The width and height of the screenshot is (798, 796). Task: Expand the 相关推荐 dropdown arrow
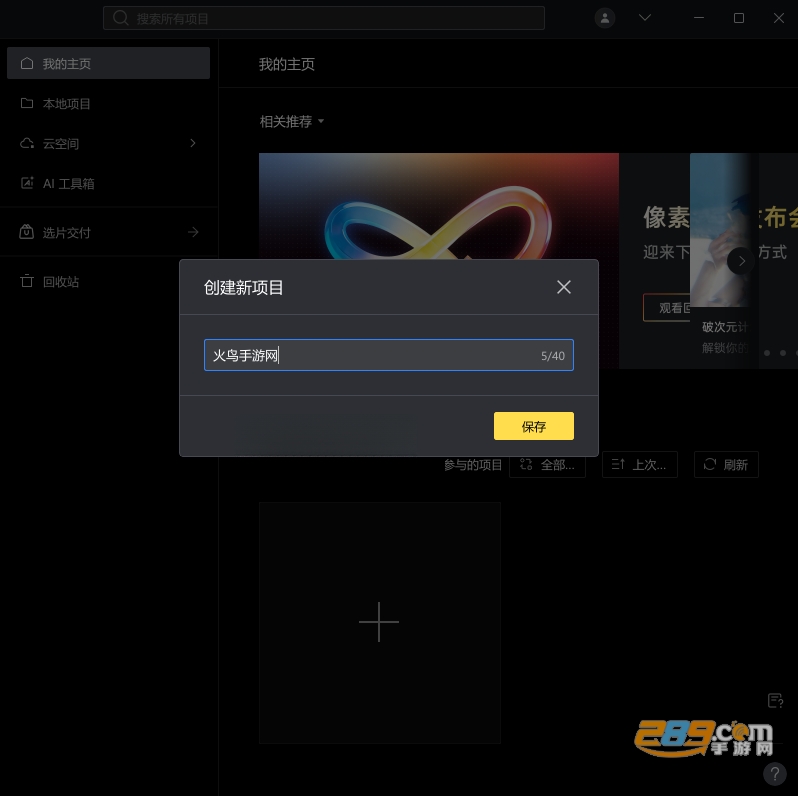[x=321, y=121]
